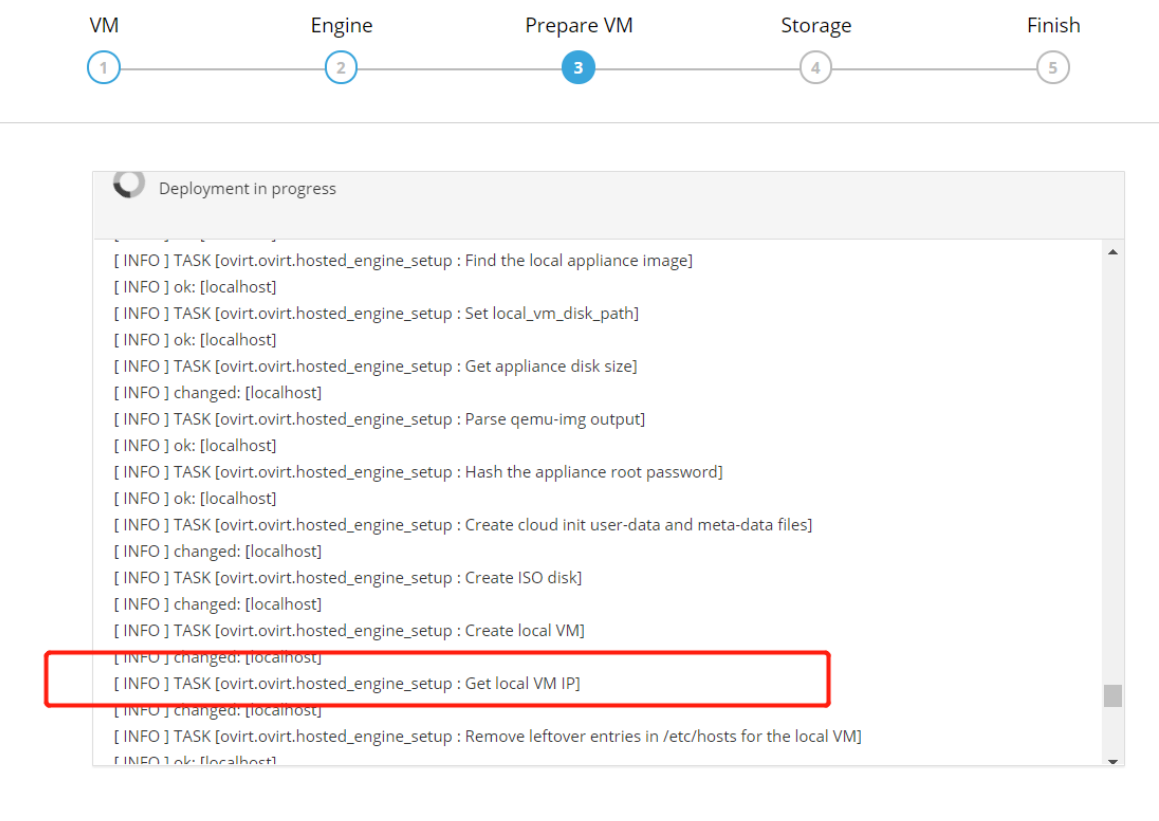Click the deployment progress spinner icon

tap(129, 183)
